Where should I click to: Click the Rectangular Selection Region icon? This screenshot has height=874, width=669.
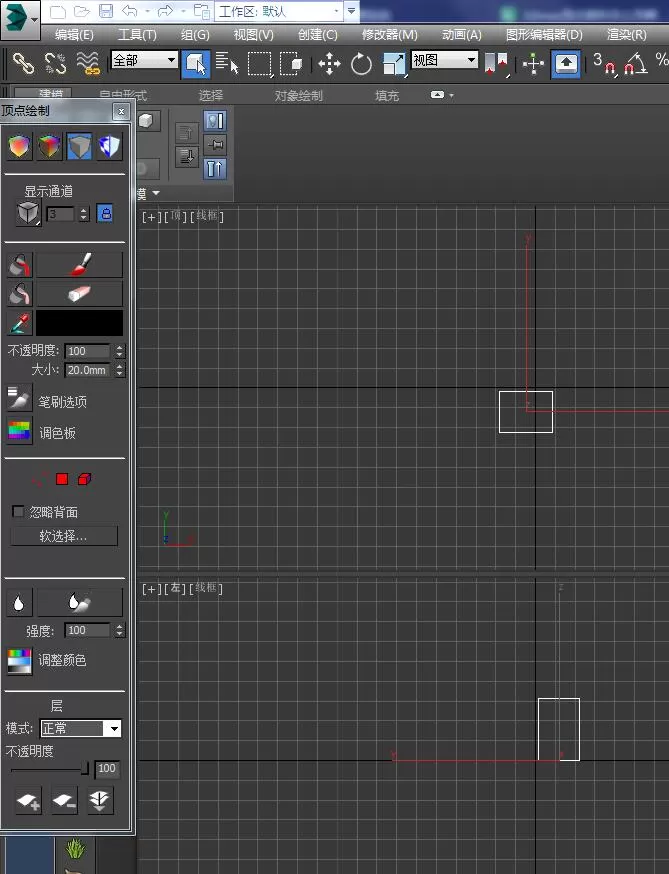point(259,64)
